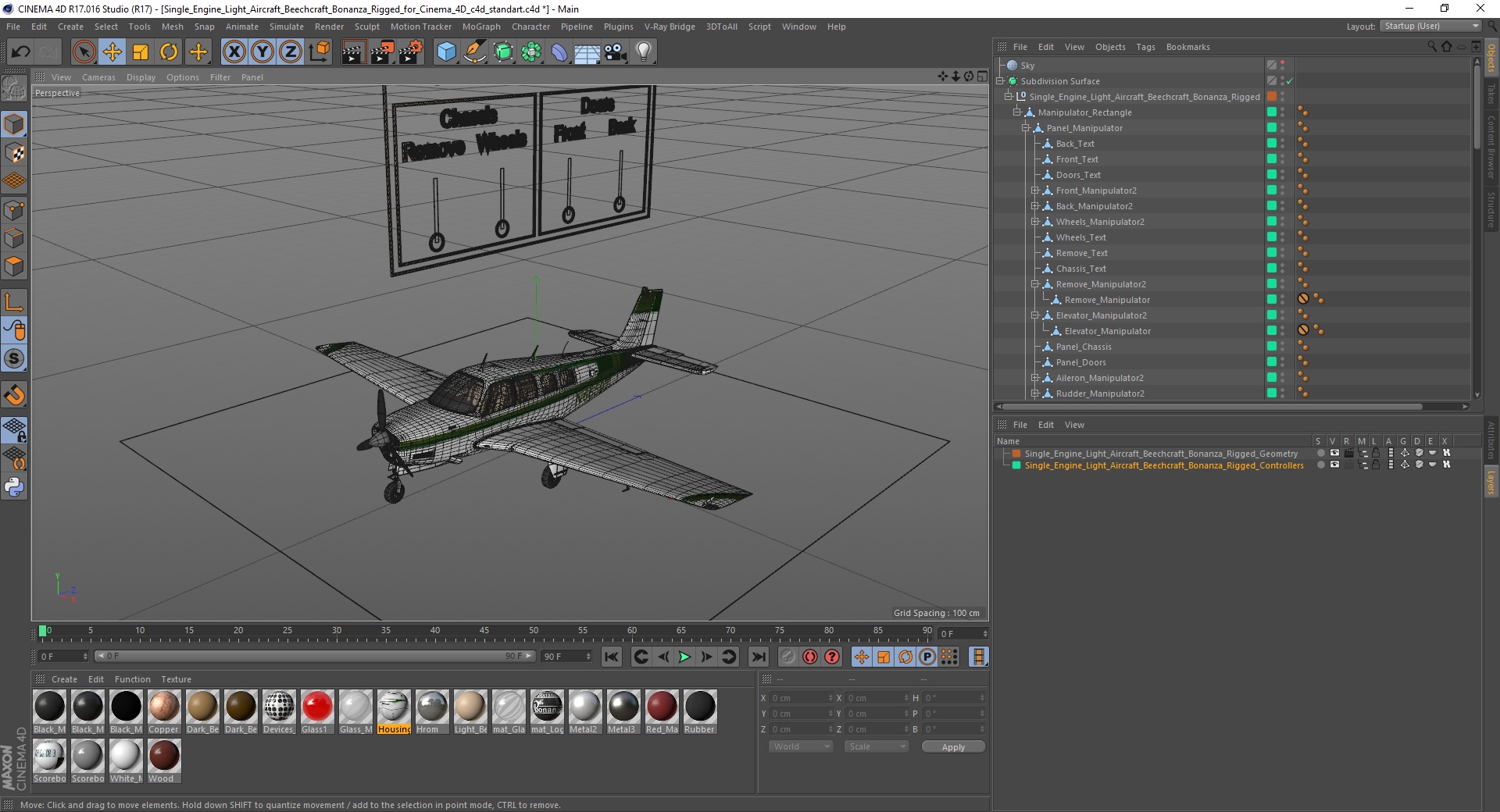Add a Subdivision Surface generator
This screenshot has height=812, width=1500.
point(503,52)
